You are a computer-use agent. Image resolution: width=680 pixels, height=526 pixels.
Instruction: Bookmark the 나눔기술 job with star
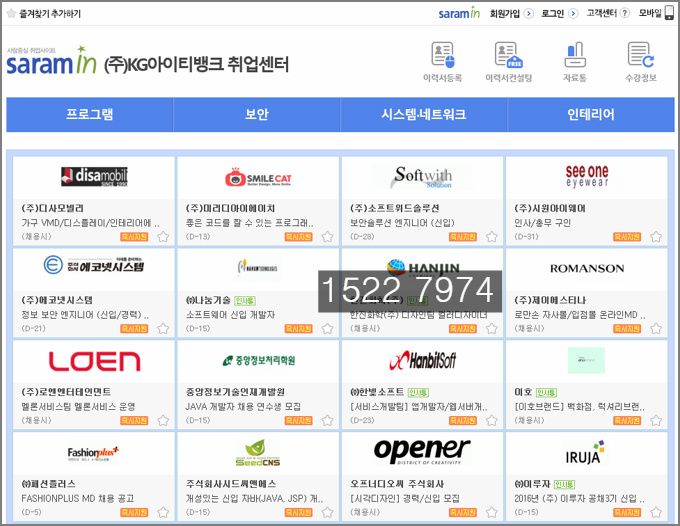coord(327,329)
